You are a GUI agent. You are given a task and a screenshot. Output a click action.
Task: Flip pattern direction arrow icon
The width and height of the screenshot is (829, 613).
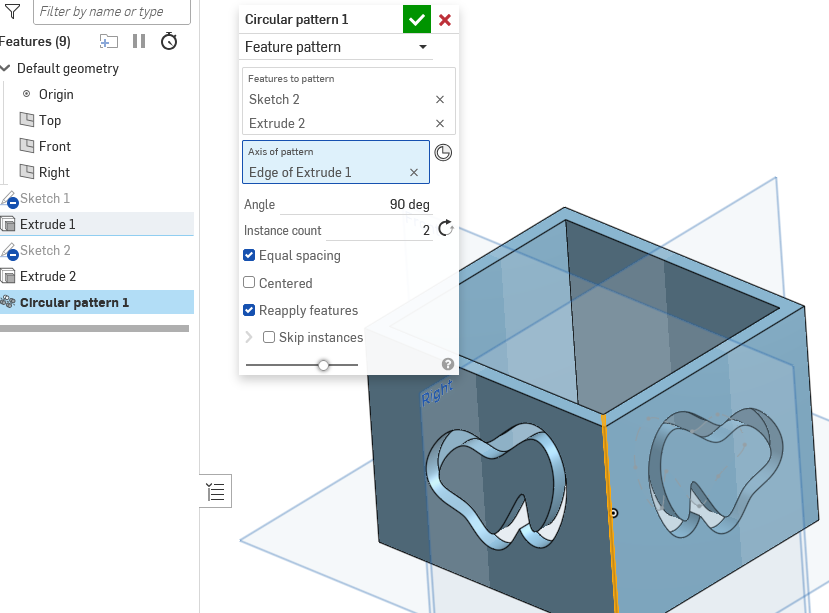coord(446,228)
